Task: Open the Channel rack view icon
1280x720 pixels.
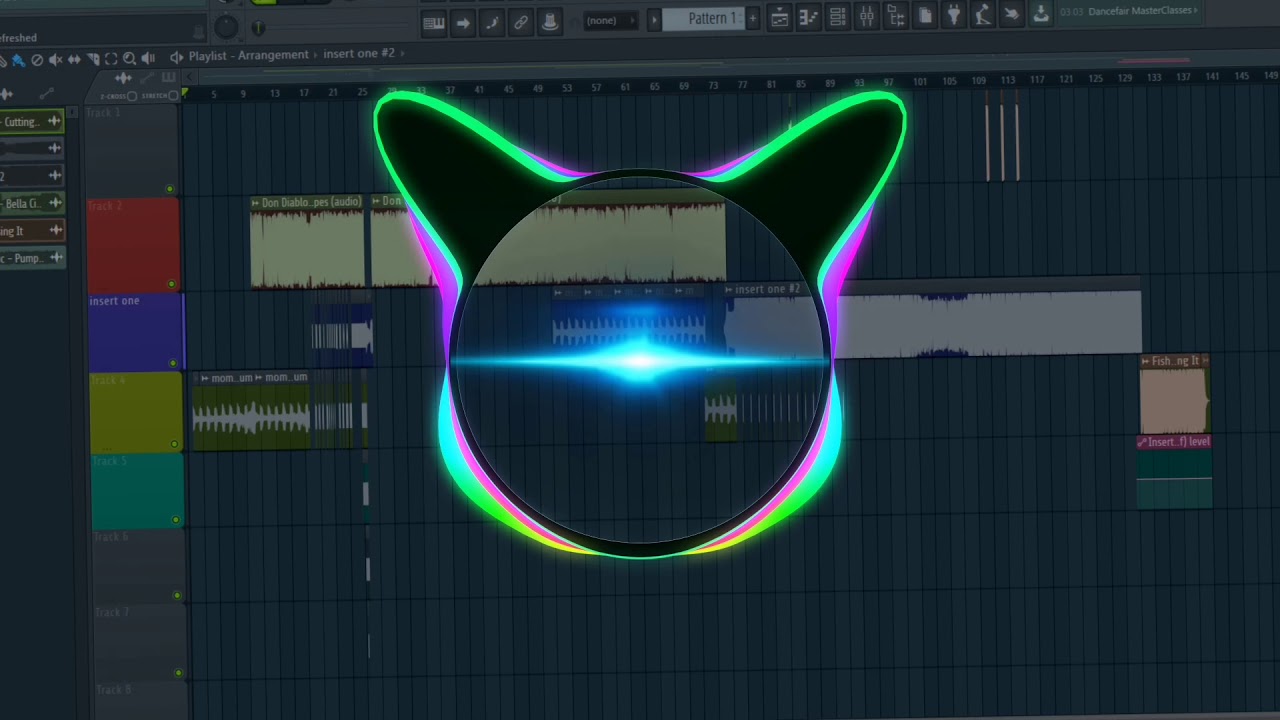Action: coord(838,17)
